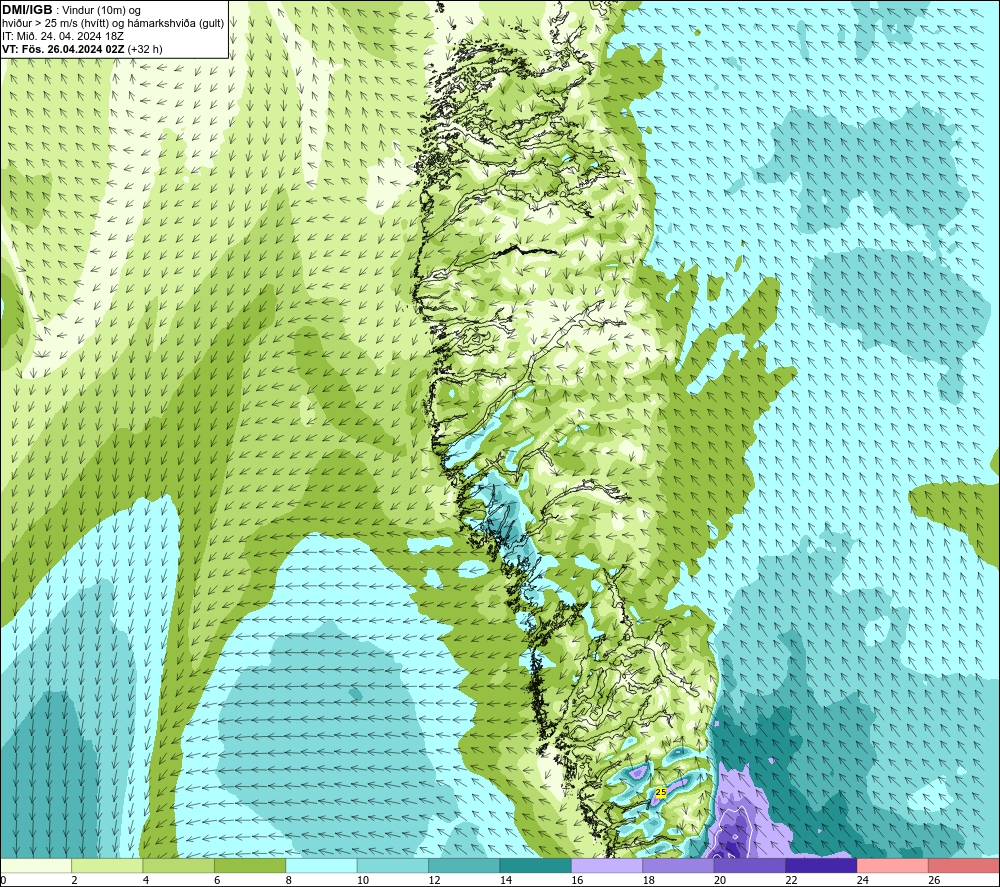
Task: Select the pink 24–26 m/s legend swatch
Action: click(893, 865)
